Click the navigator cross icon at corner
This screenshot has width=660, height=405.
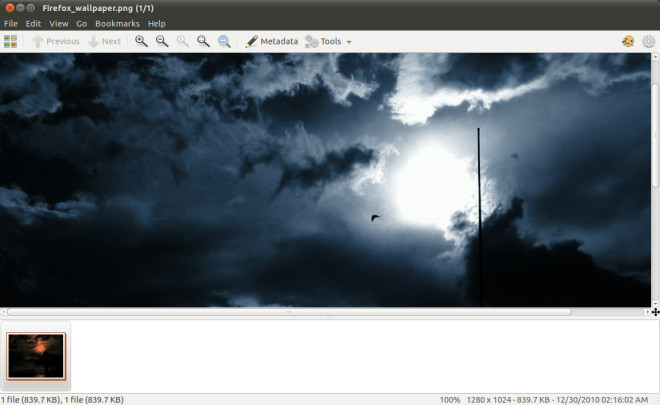655,312
